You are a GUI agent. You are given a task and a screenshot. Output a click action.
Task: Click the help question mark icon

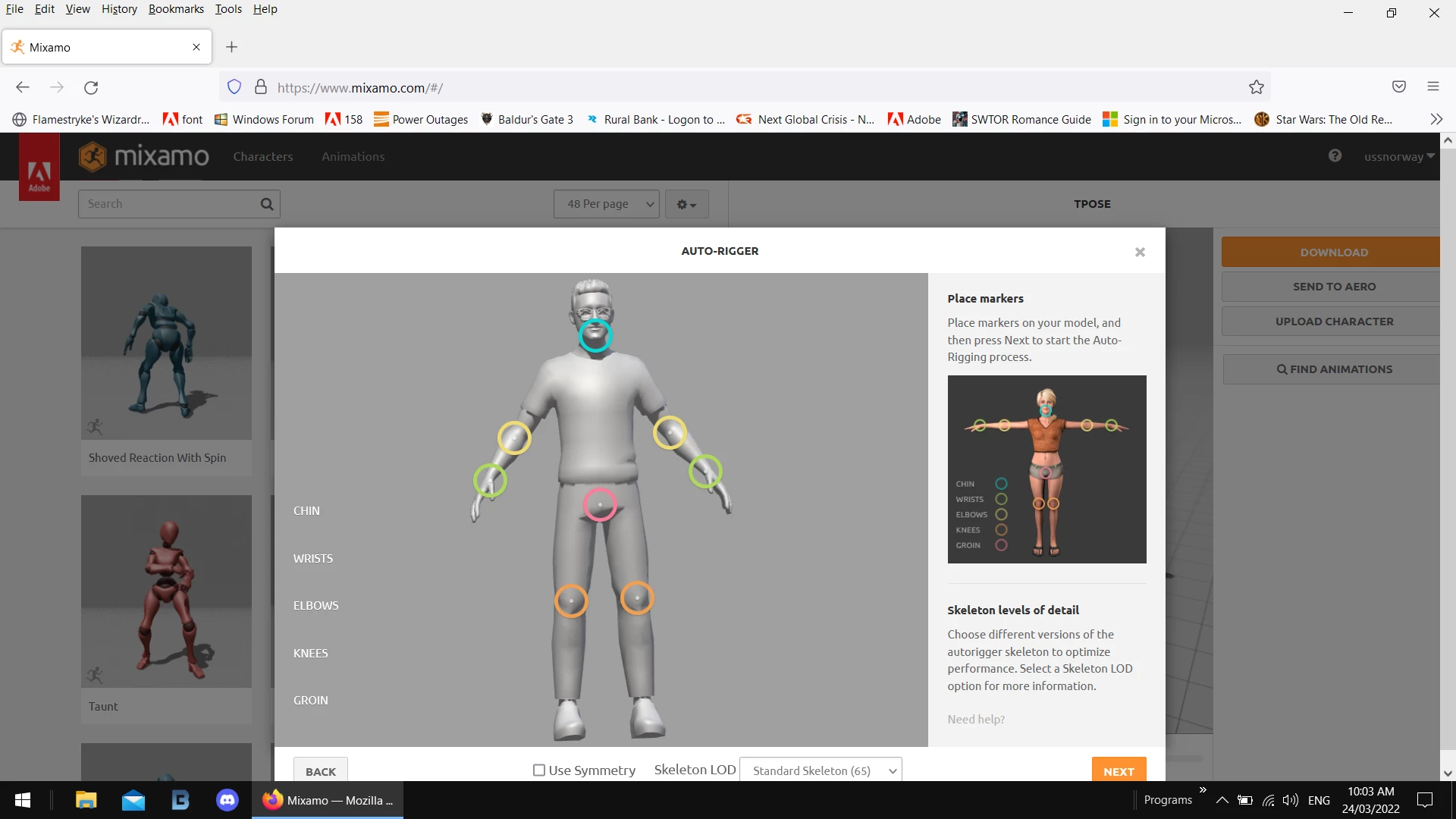click(x=1335, y=156)
